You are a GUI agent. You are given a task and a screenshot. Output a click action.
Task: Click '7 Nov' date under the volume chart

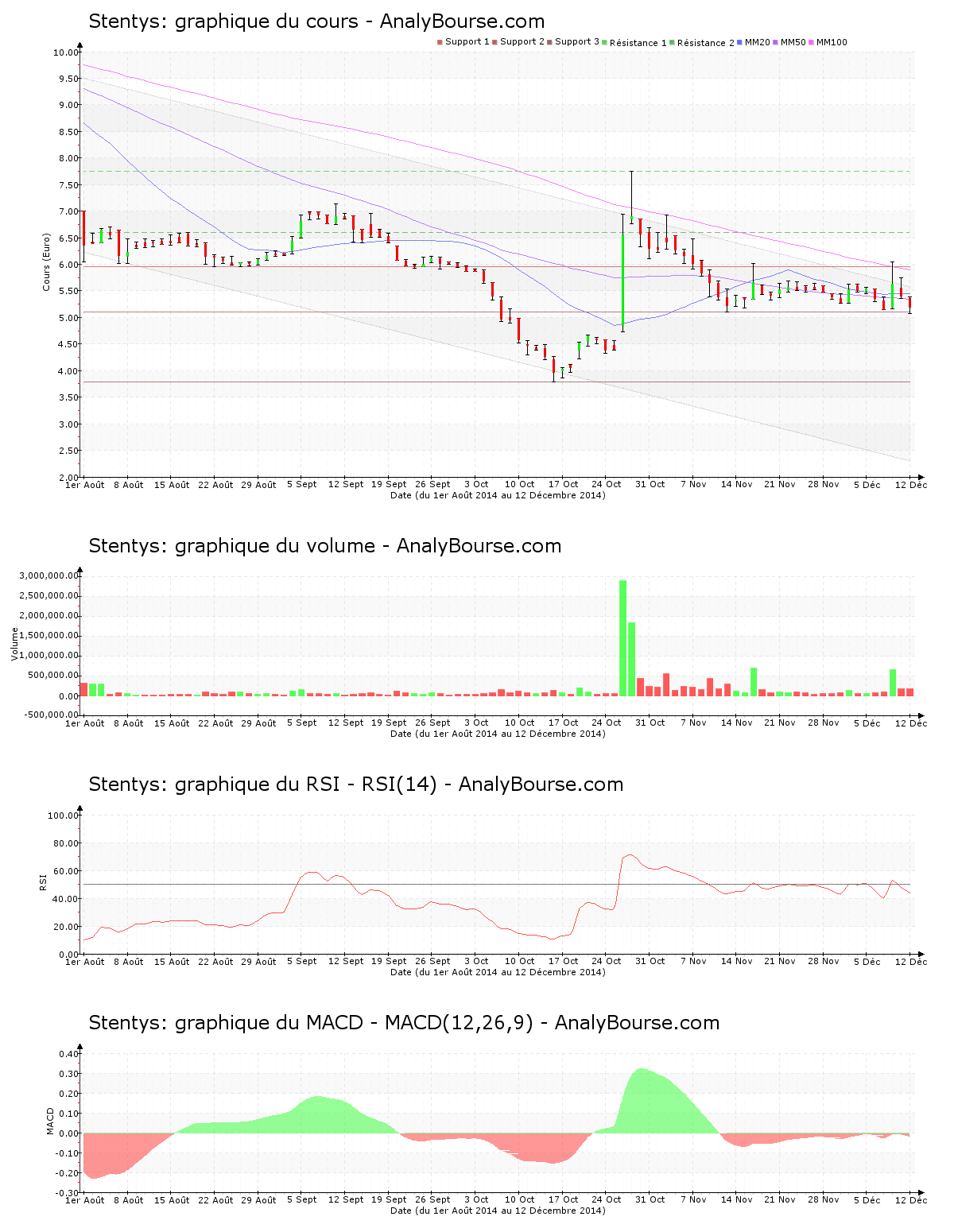[693, 723]
